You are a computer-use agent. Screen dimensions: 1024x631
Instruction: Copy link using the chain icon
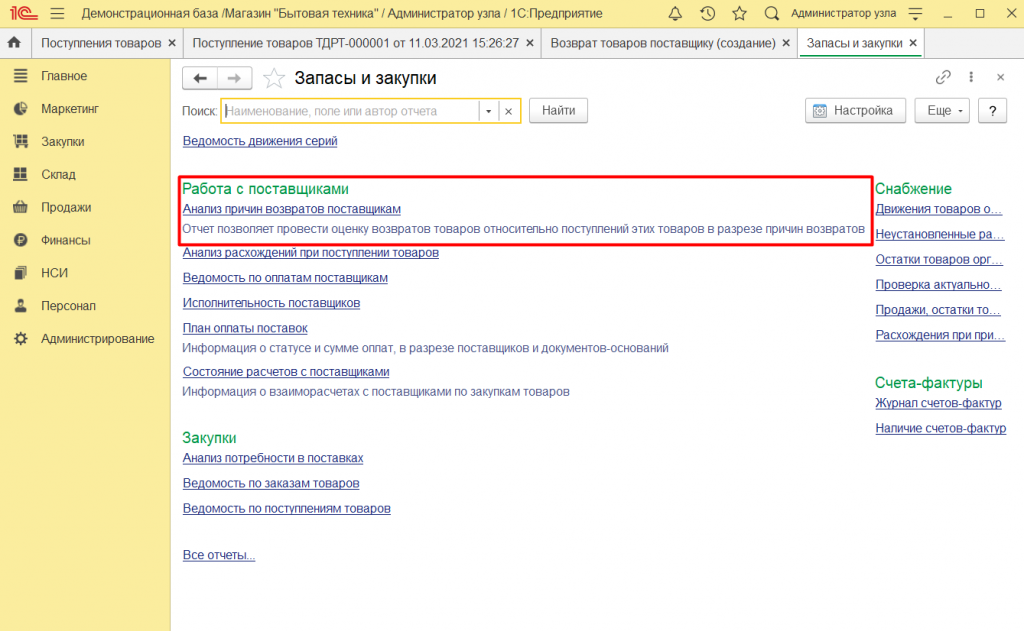point(942,78)
